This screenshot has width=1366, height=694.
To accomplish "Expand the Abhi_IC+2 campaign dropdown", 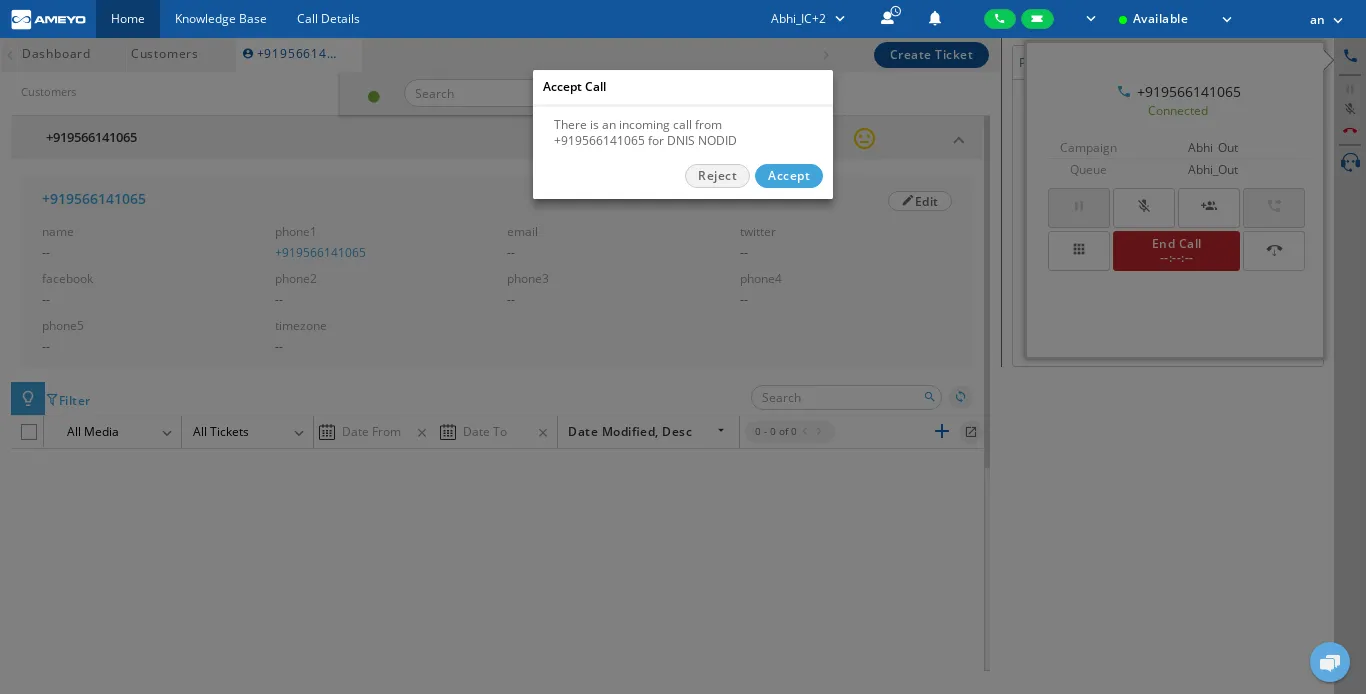I will click(808, 19).
